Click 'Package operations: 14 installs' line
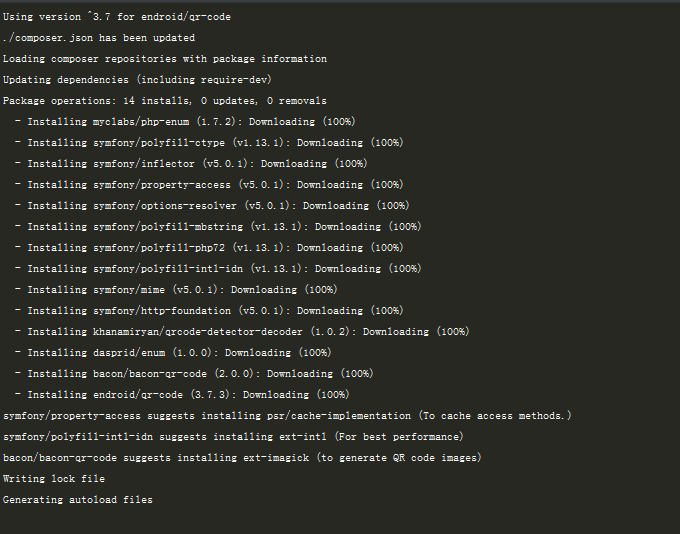The height and width of the screenshot is (534, 680). coord(164,101)
